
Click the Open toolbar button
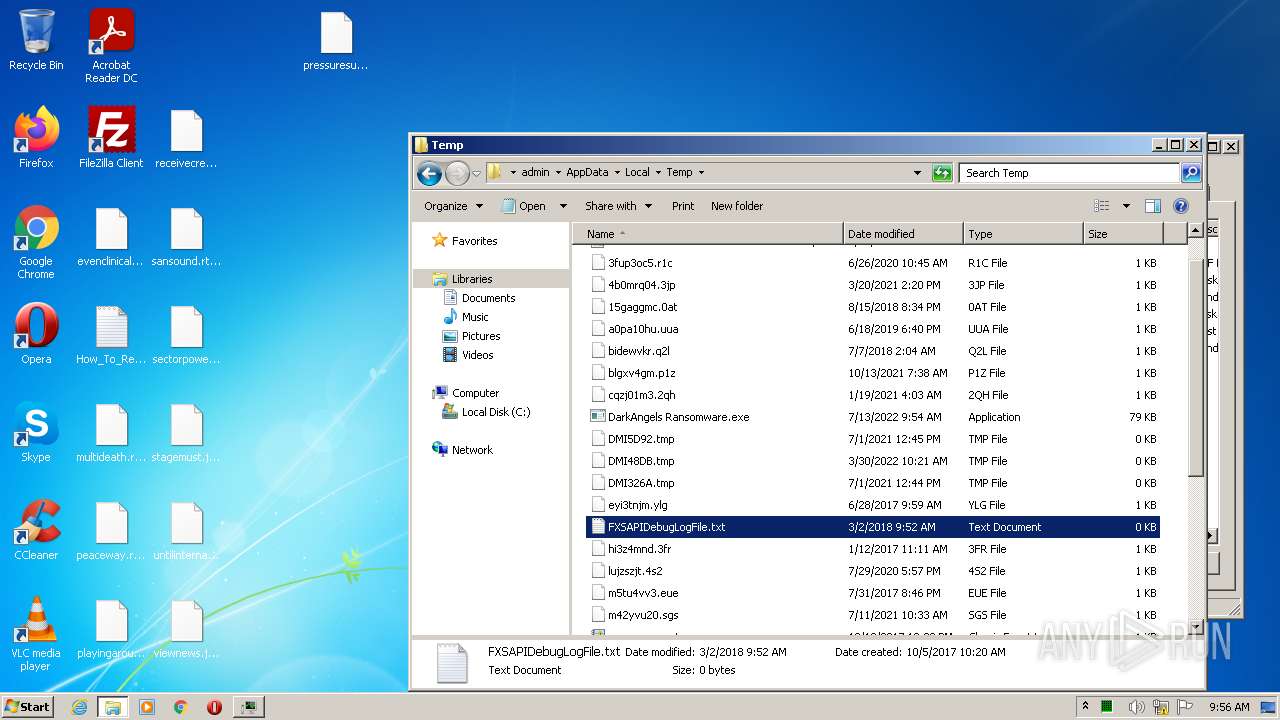coord(524,206)
